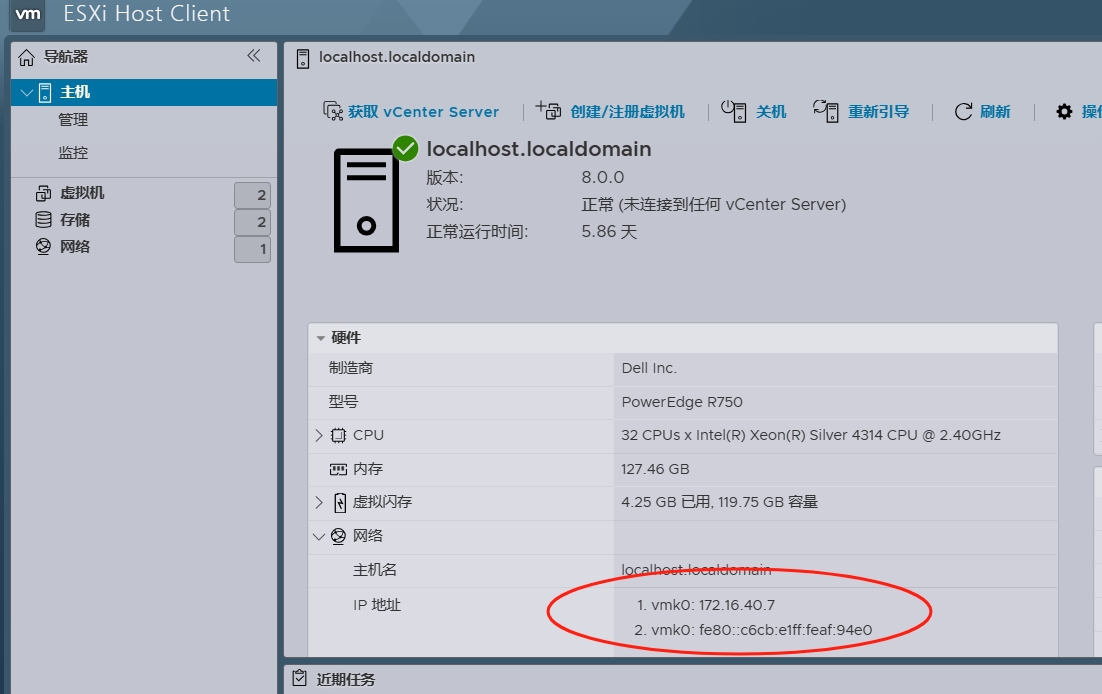Click the 刷新 refresh icon
This screenshot has height=694, width=1102.
[964, 112]
